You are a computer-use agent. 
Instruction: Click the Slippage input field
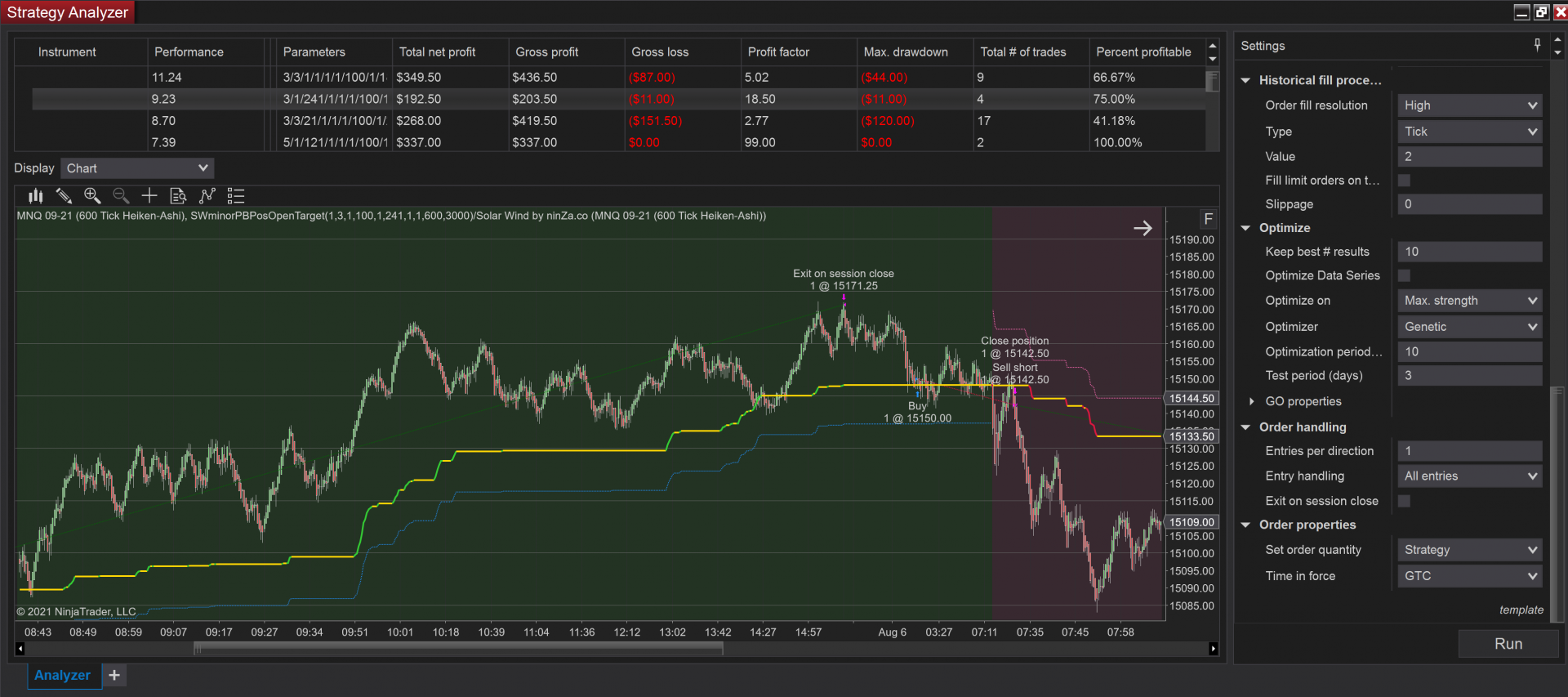pyautogui.click(x=1470, y=204)
